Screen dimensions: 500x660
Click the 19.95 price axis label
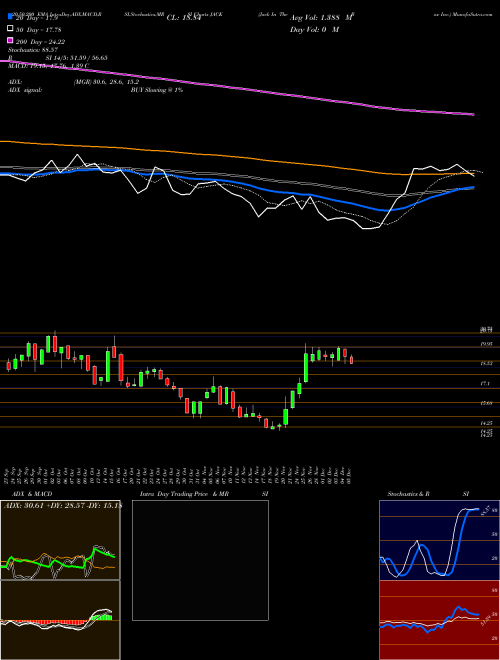[x=487, y=344]
